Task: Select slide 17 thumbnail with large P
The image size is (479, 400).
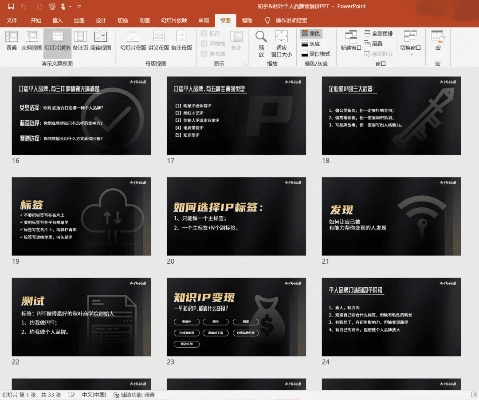Action: (x=236, y=115)
